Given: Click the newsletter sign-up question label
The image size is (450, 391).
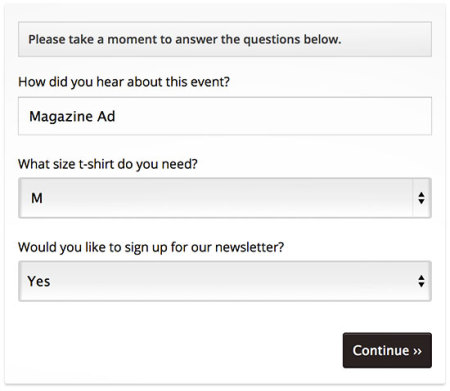Looking at the screenshot, I should [x=151, y=247].
